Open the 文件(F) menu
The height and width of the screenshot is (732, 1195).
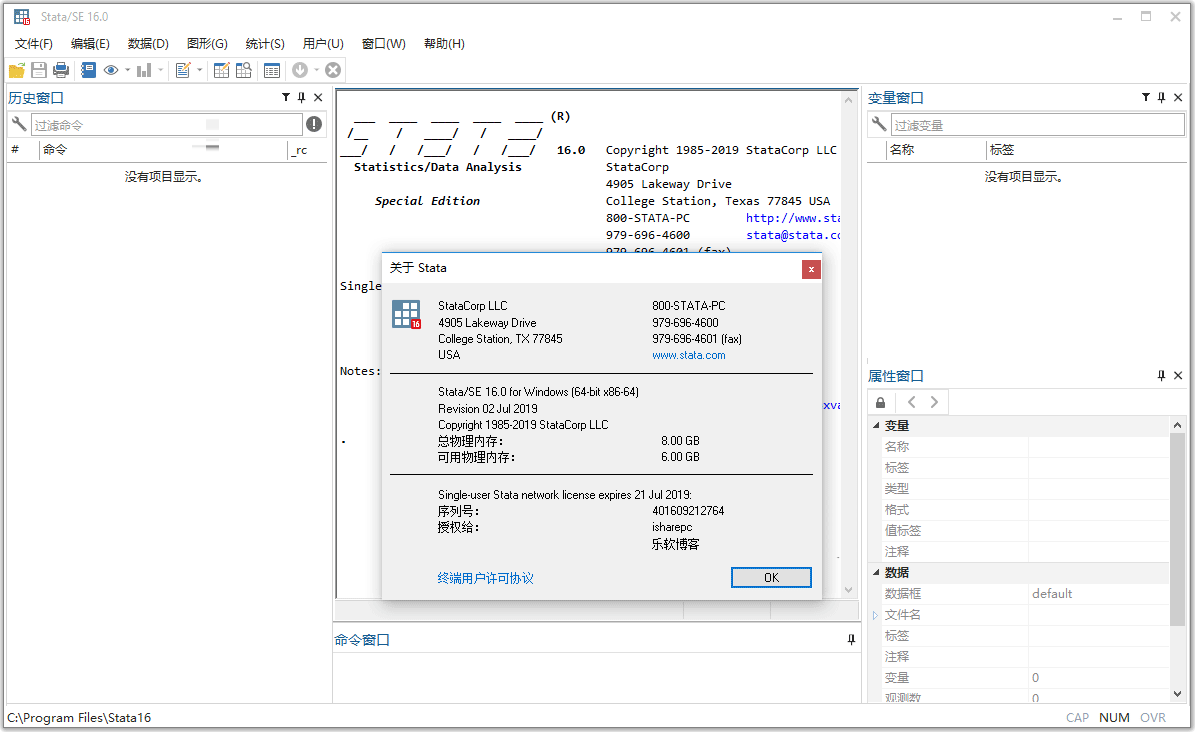(34, 43)
